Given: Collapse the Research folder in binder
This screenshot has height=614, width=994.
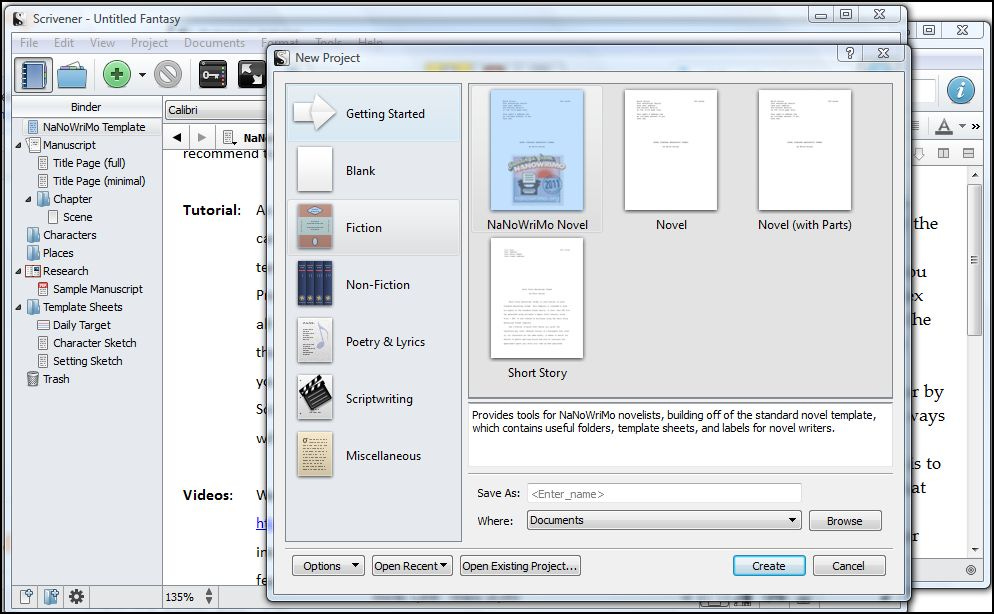Looking at the screenshot, I should (x=18, y=271).
